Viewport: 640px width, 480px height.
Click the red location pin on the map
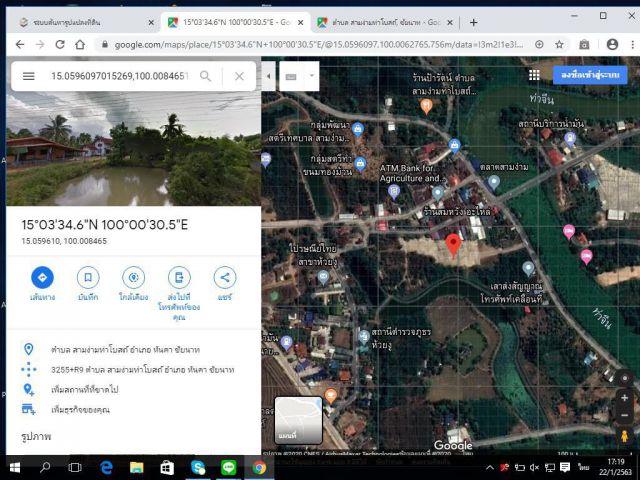[x=453, y=246]
